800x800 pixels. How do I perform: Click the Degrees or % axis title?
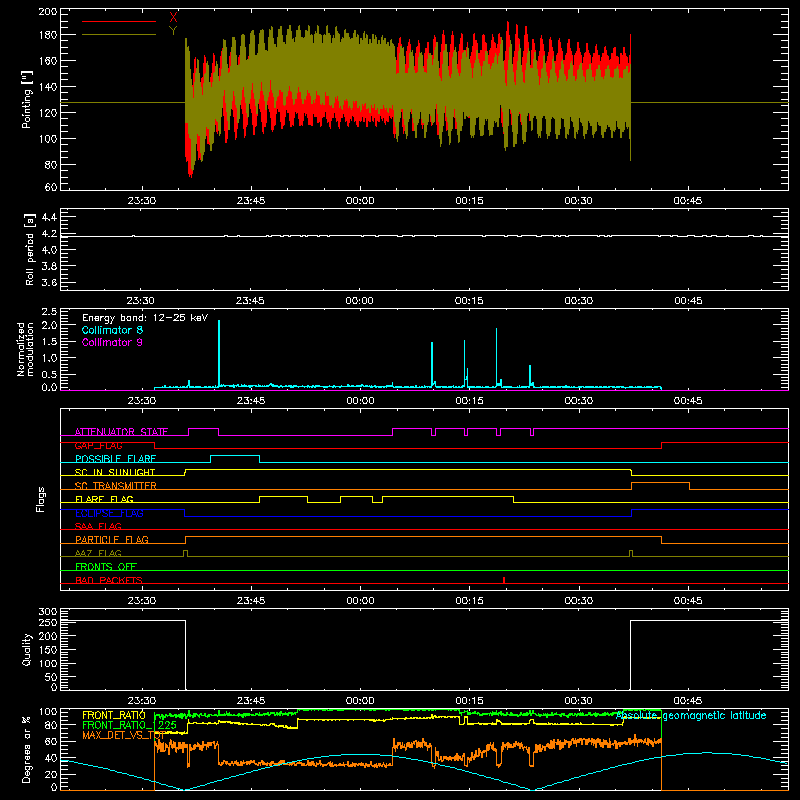click(27, 749)
